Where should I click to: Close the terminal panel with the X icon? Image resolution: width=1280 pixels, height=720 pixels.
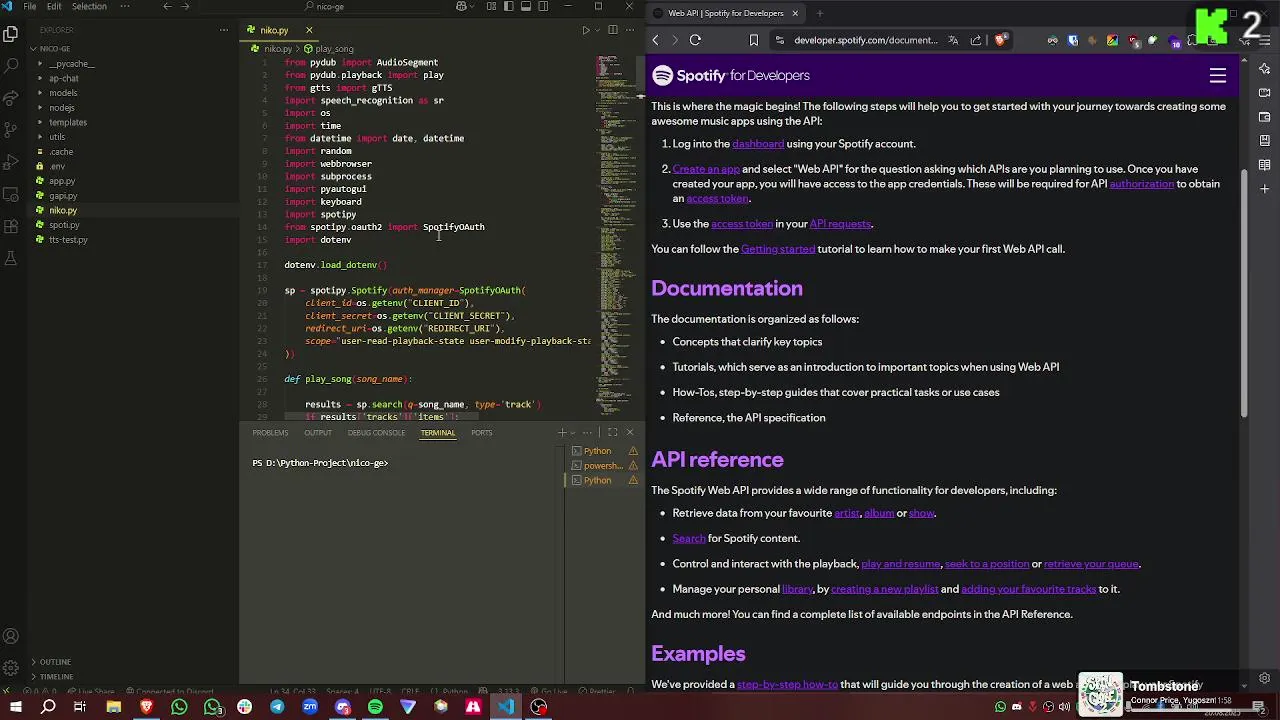pos(629,432)
